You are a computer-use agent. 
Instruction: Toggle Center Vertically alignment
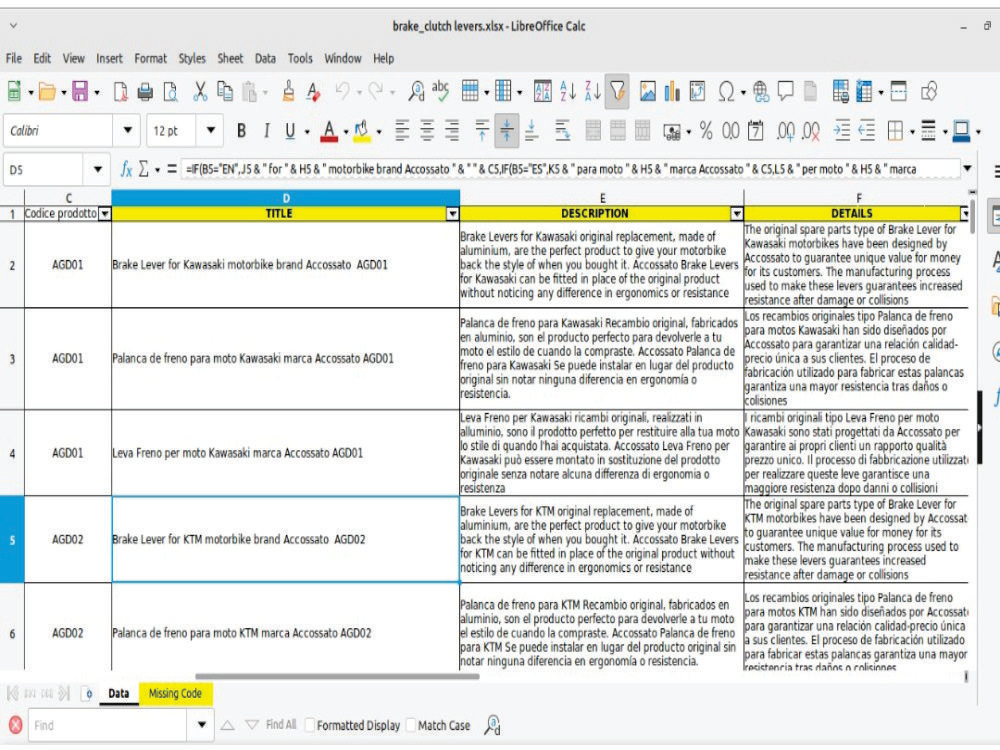click(506, 131)
